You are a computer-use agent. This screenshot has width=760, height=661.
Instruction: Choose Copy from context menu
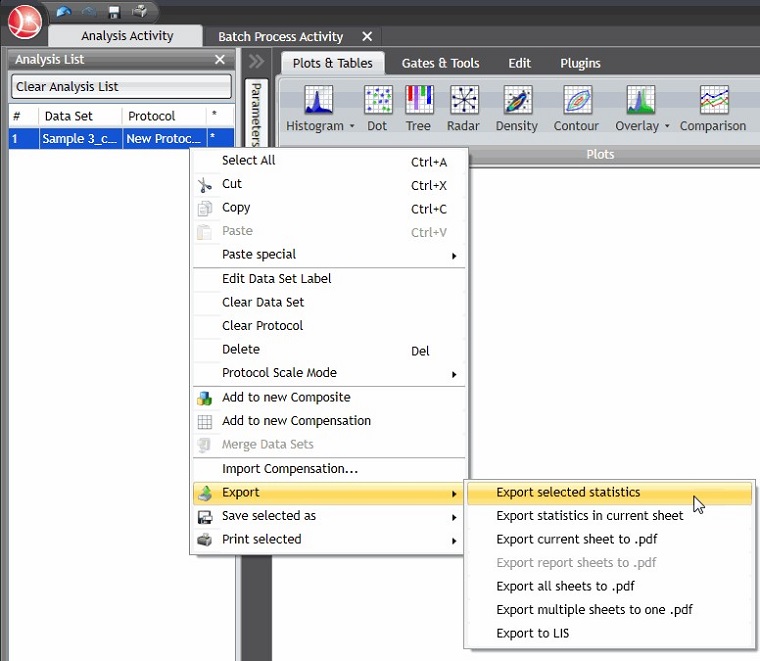click(329, 208)
